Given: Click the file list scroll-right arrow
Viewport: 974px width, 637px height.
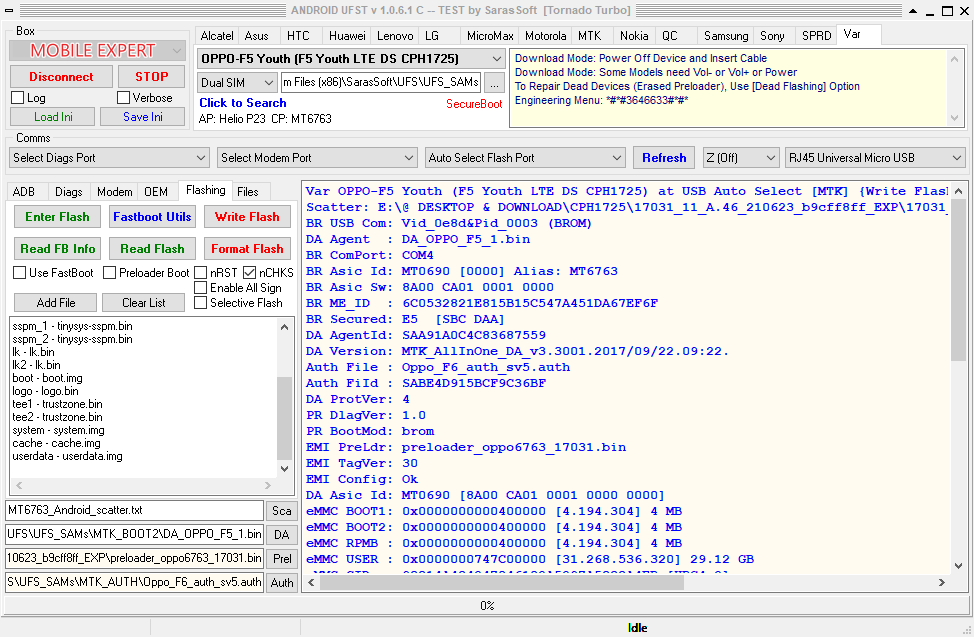Looking at the screenshot, I should click(268, 485).
